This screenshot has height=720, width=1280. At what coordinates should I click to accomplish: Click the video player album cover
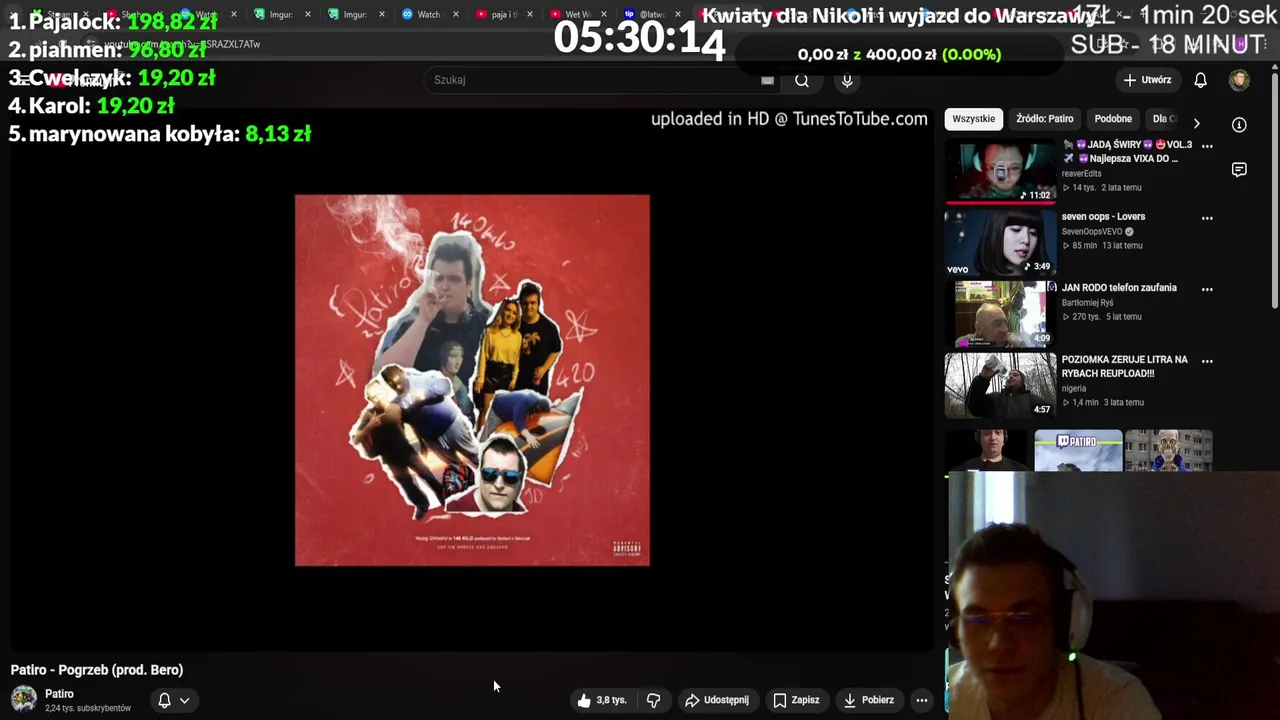coord(472,380)
